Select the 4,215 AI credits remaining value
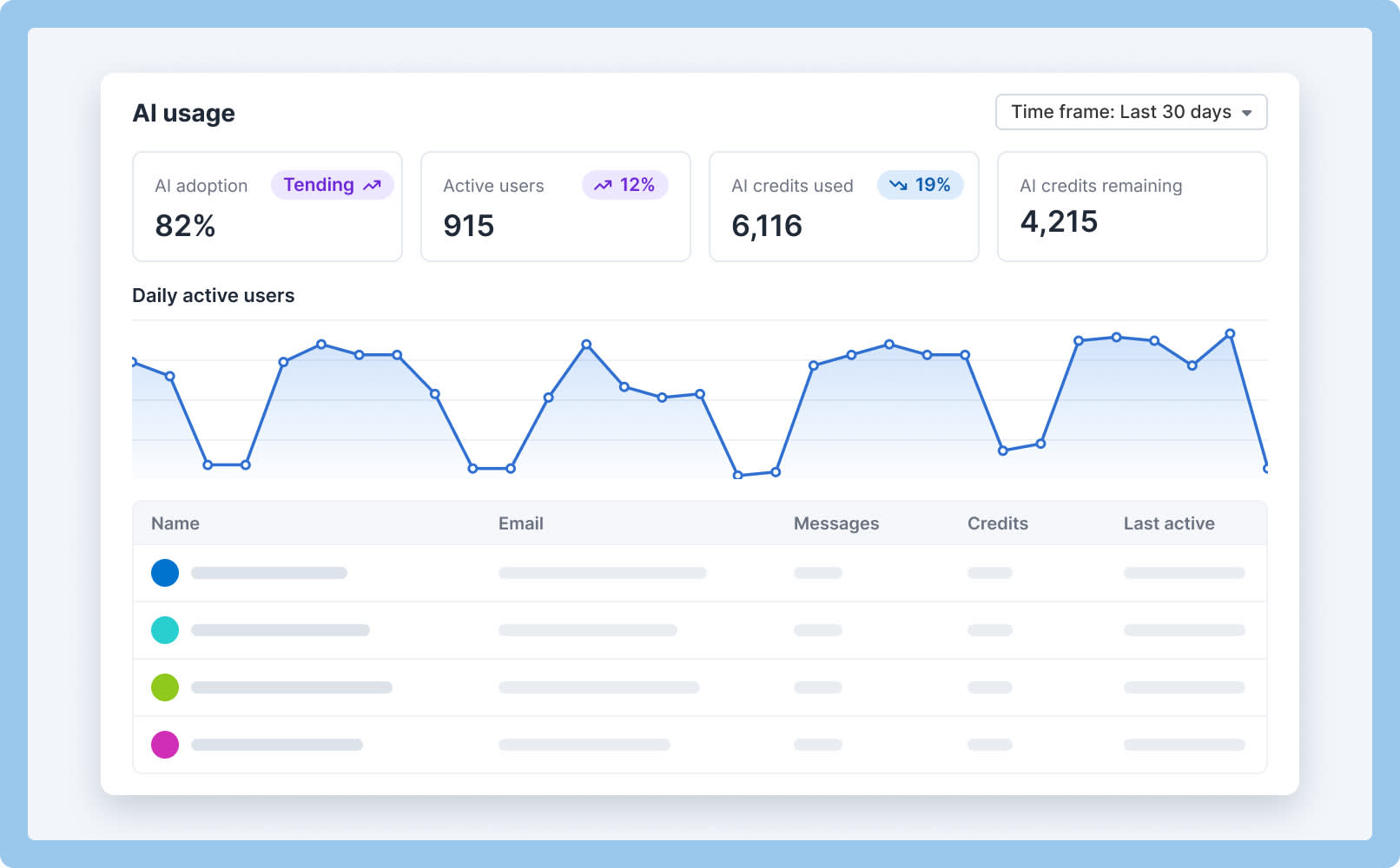The image size is (1400, 868). coord(1059,221)
